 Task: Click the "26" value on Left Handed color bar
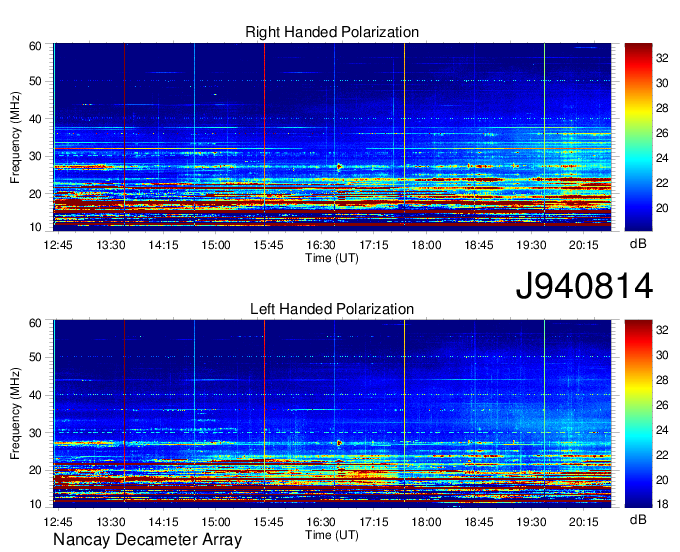(662, 405)
